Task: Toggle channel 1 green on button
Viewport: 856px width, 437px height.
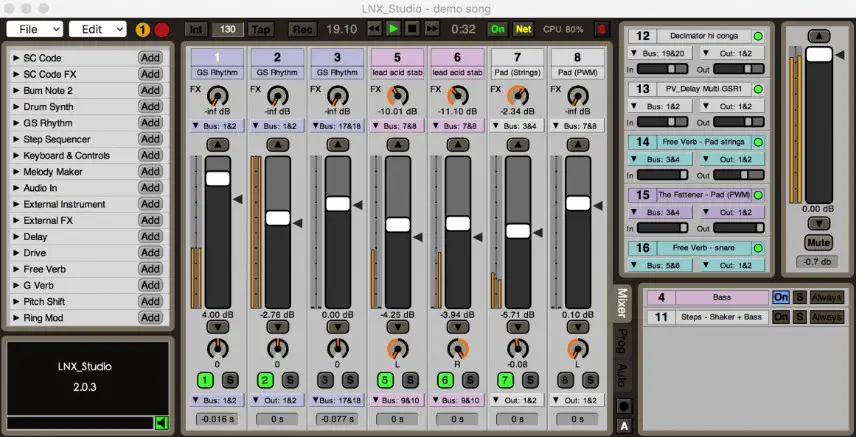Action: pyautogui.click(x=205, y=380)
